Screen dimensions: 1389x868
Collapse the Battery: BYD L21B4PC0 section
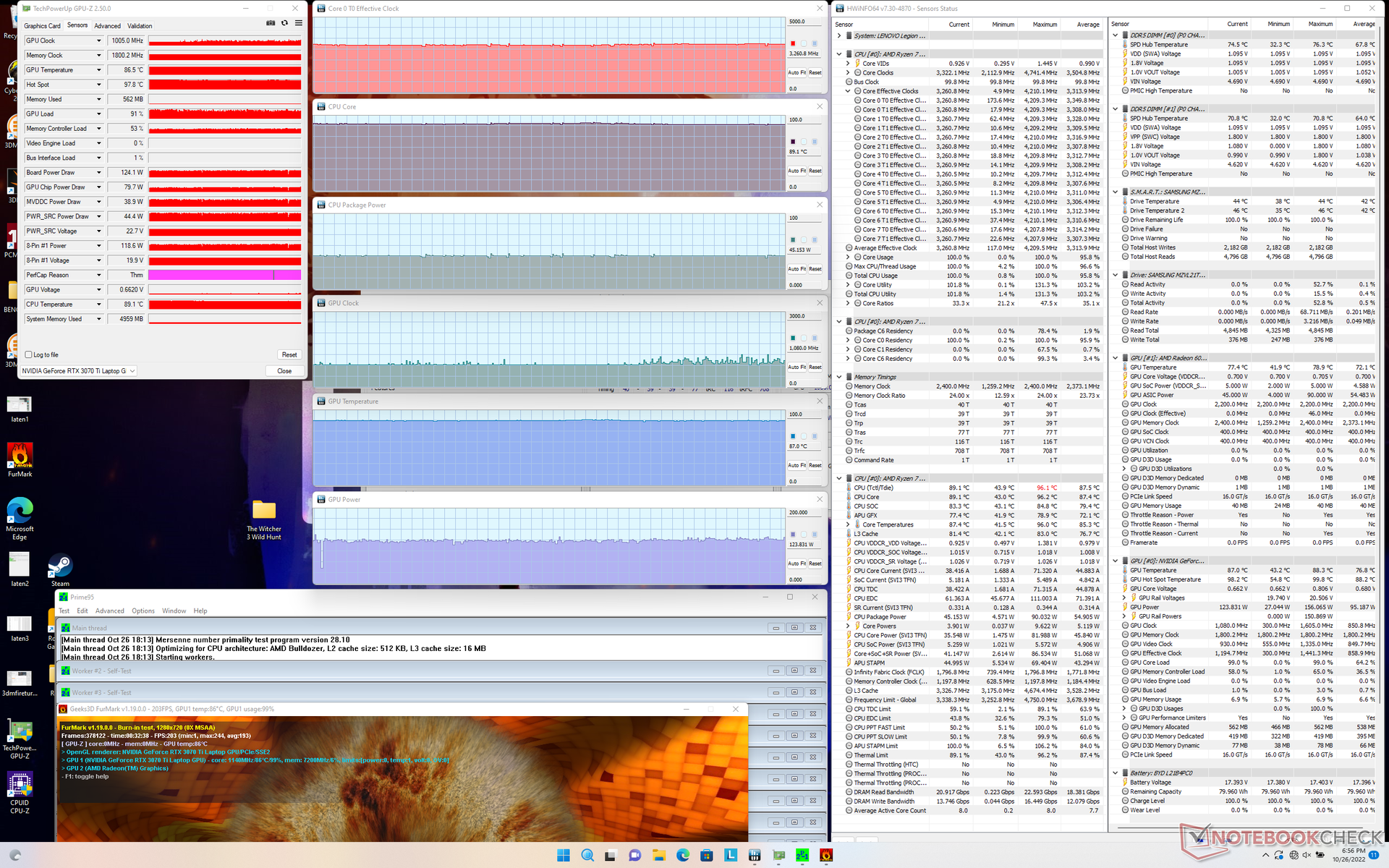[1116, 773]
